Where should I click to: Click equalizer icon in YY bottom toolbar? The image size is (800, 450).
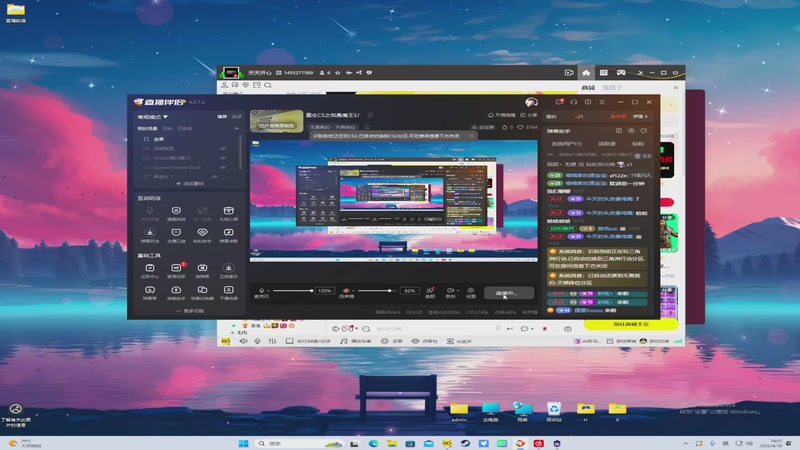272,341
